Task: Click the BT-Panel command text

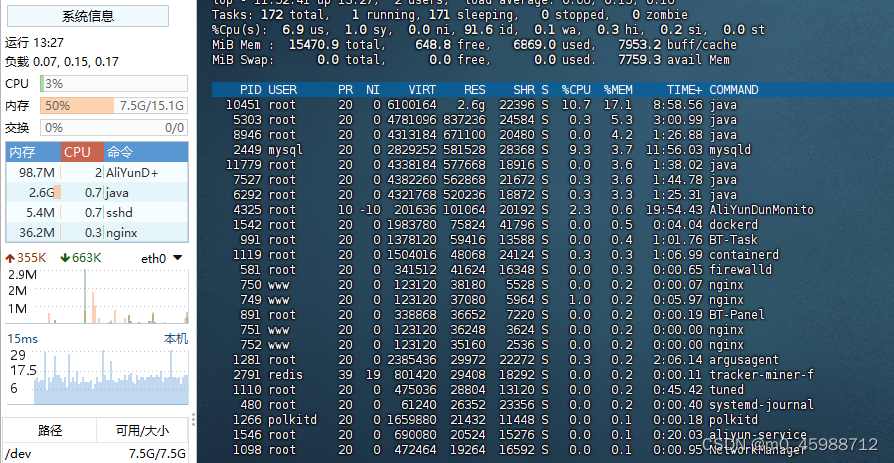Action: point(737,315)
